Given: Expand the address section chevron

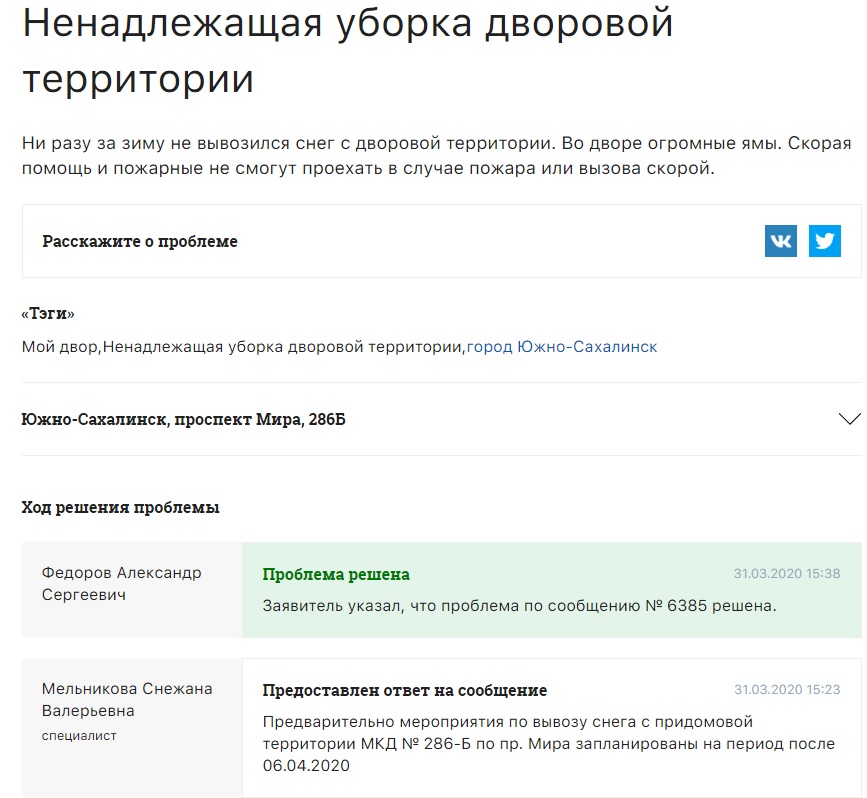Looking at the screenshot, I should tap(849, 419).
